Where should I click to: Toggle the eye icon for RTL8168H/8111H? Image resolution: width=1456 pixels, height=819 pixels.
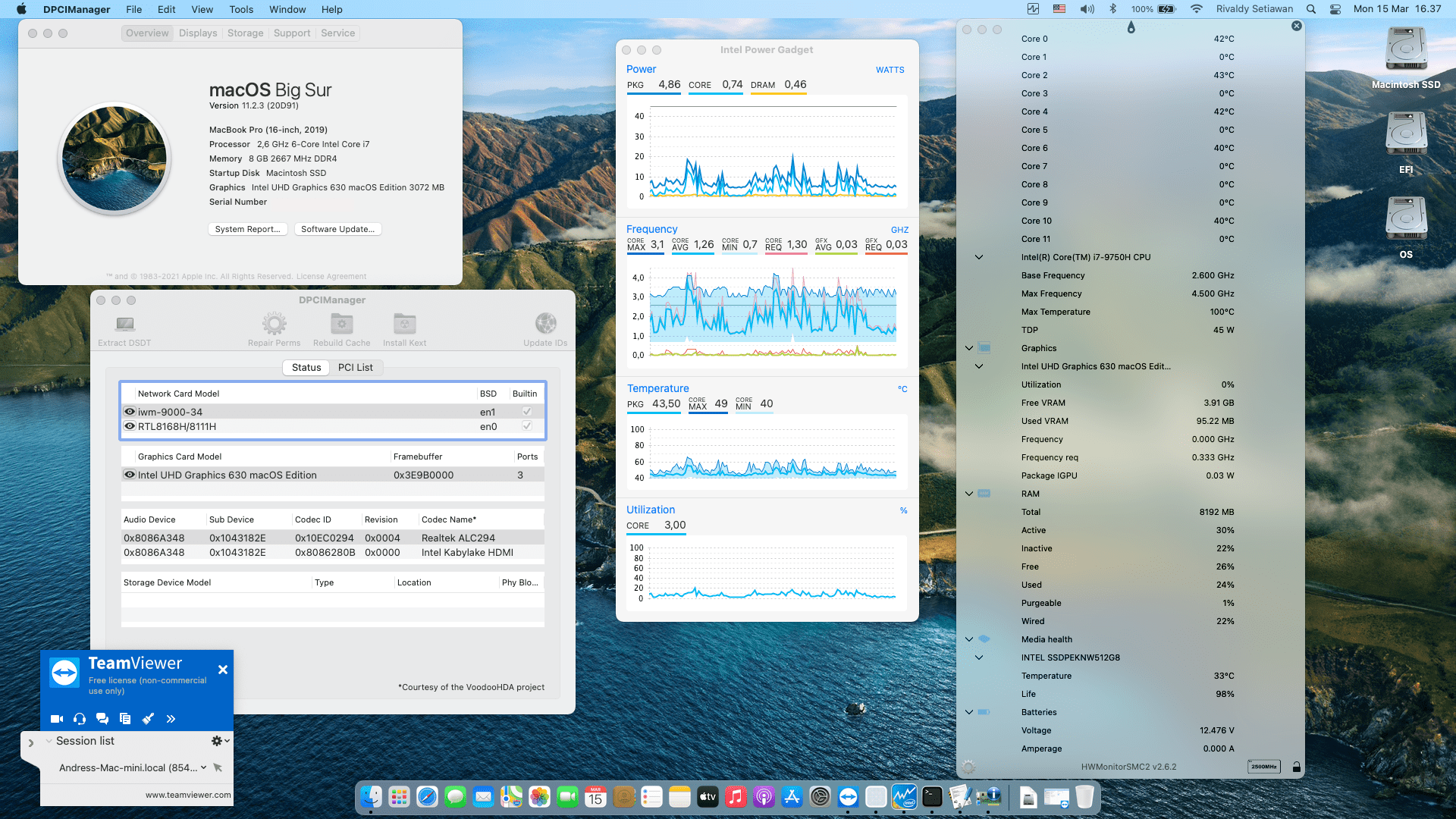[130, 426]
